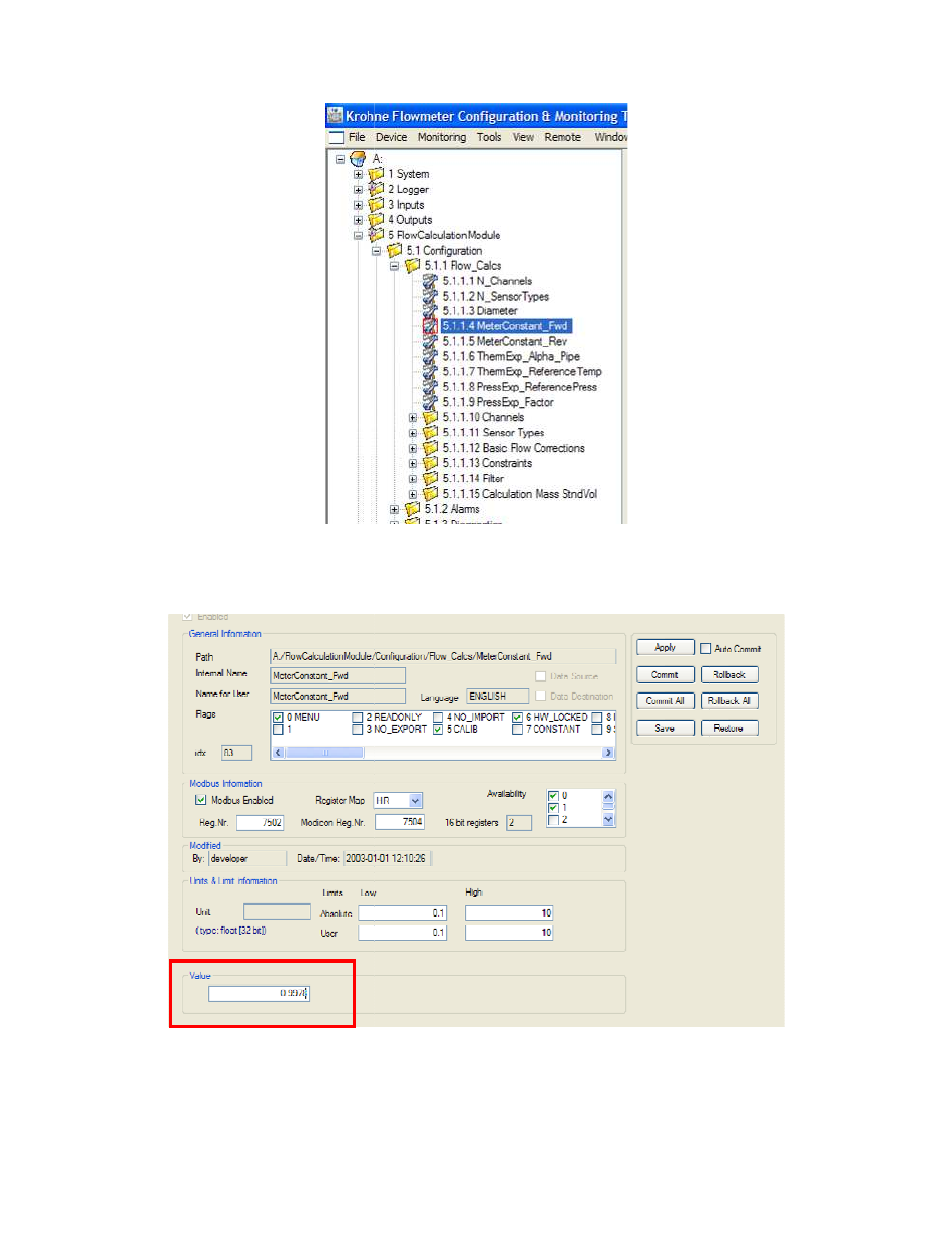Uncheck the 5 CALIB flag checkbox
Viewport: 952px width, 1233px height.
click(x=437, y=729)
